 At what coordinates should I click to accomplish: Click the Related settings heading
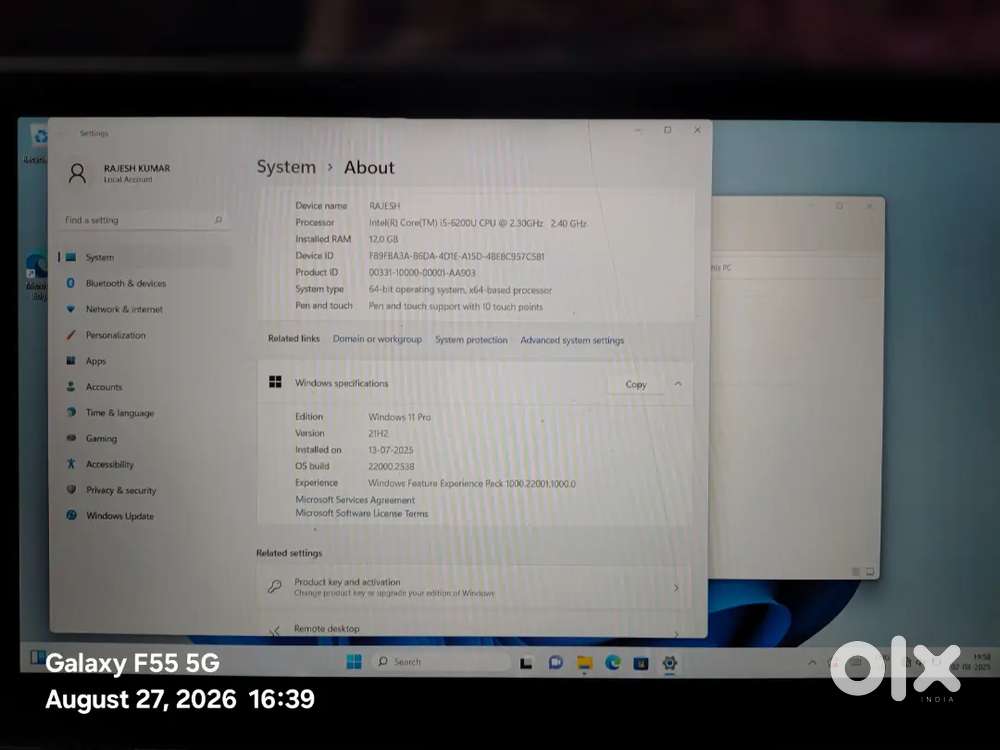pyautogui.click(x=289, y=554)
